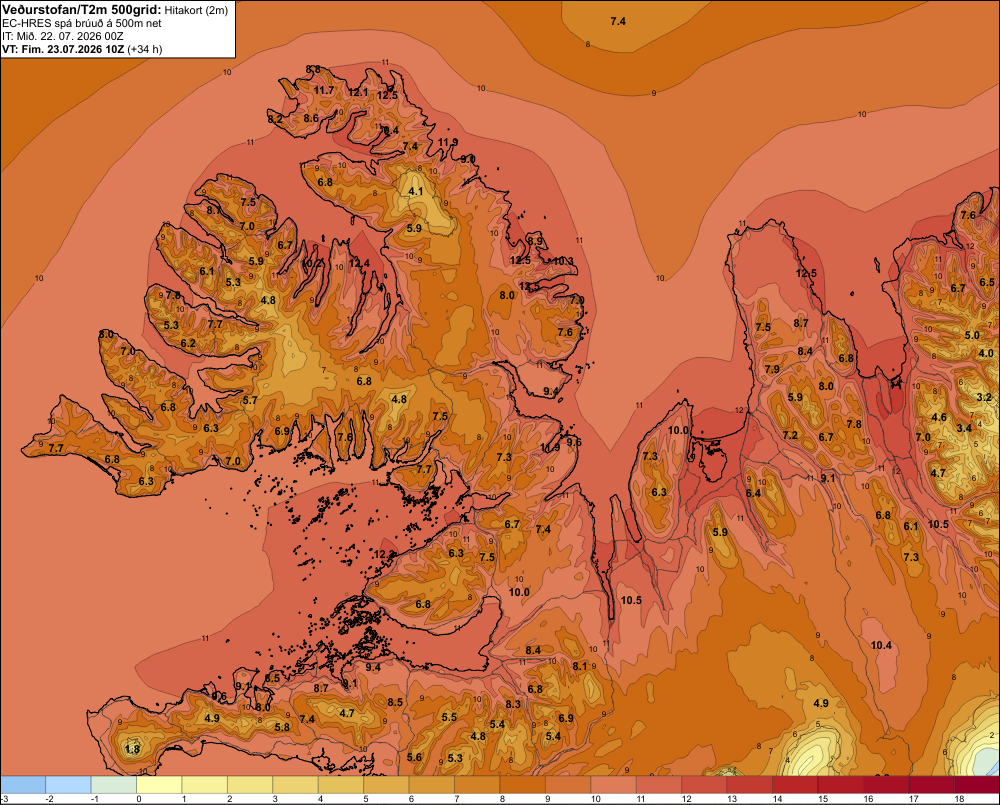1000x805 pixels.
Task: Select the 'VT: Fim. 23.07.2026 10Z' line
Action: click(x=63, y=49)
